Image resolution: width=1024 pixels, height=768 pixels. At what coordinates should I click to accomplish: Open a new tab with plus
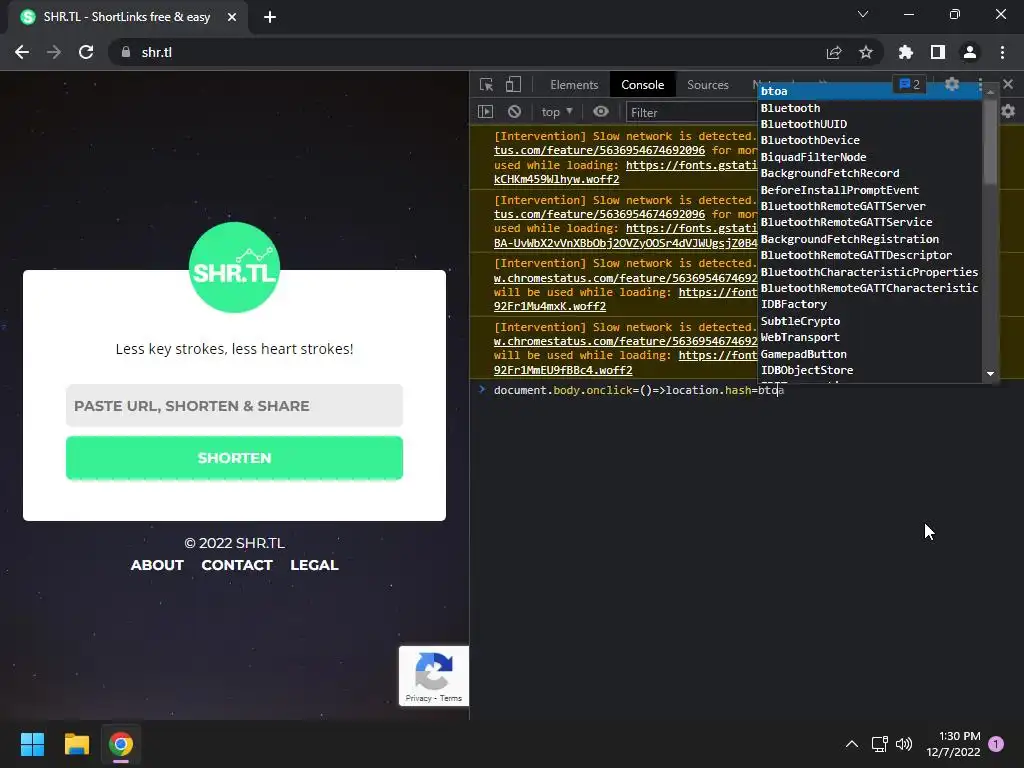tap(270, 17)
